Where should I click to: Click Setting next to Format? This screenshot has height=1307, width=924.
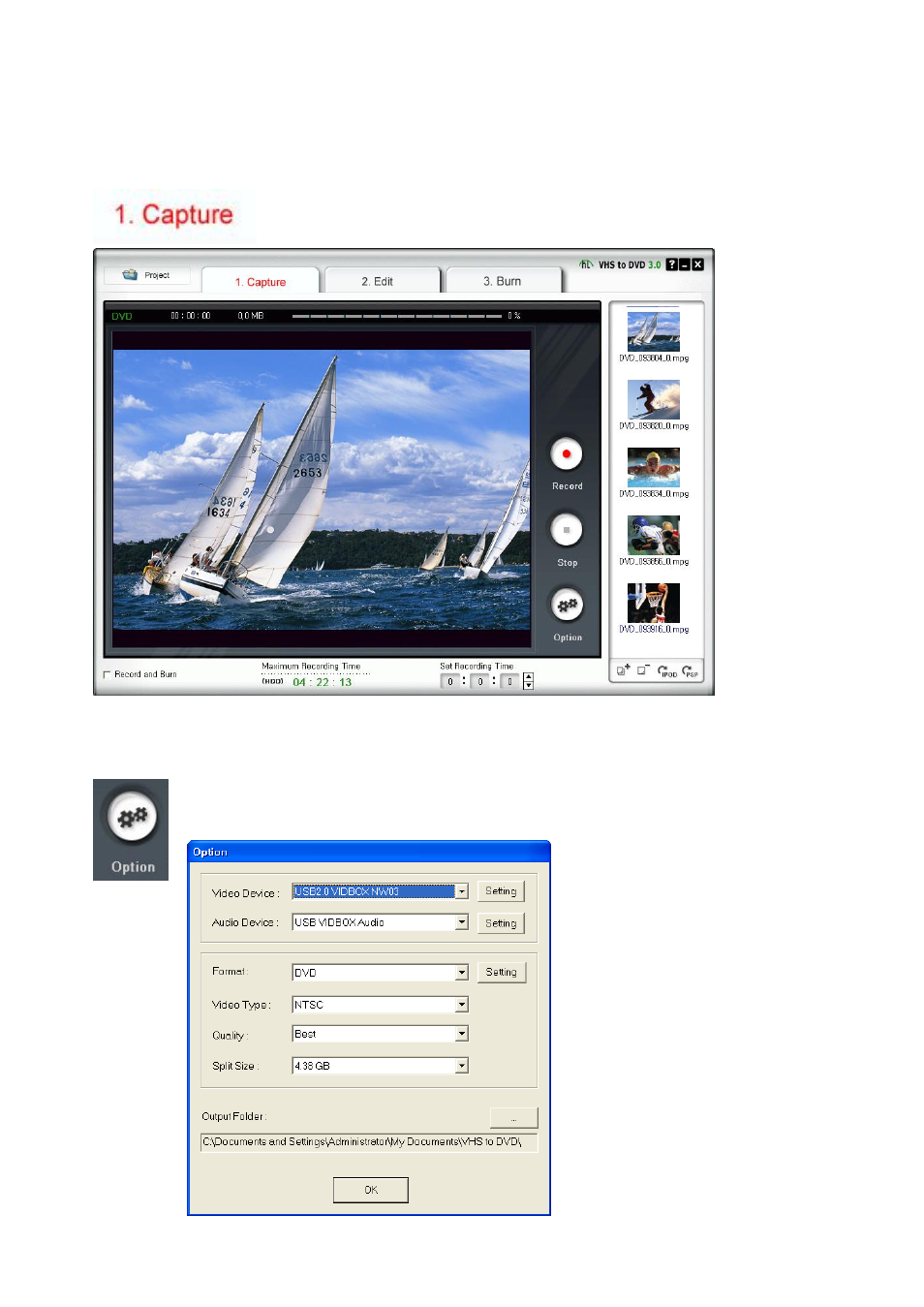point(501,972)
